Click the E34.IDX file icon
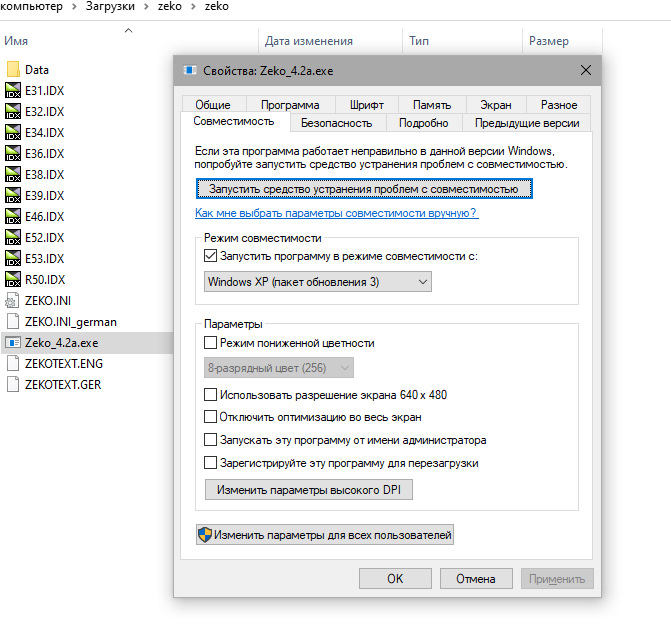671x629 pixels. [13, 132]
